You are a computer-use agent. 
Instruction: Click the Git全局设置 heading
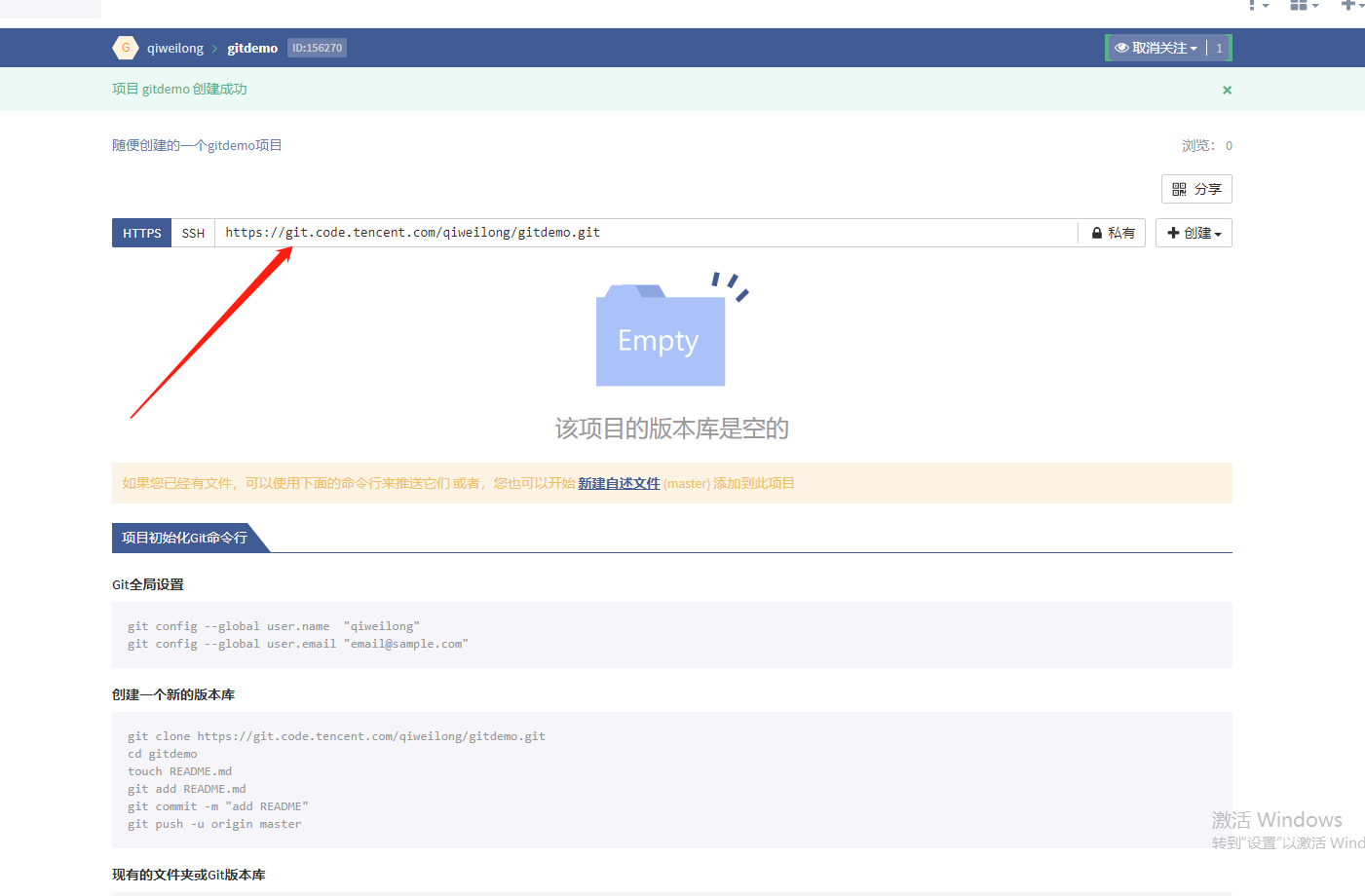click(148, 584)
